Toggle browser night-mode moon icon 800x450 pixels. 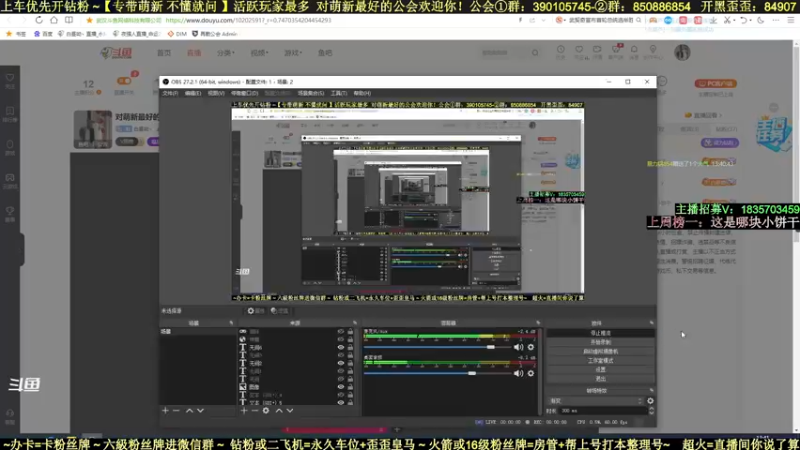[761, 20]
